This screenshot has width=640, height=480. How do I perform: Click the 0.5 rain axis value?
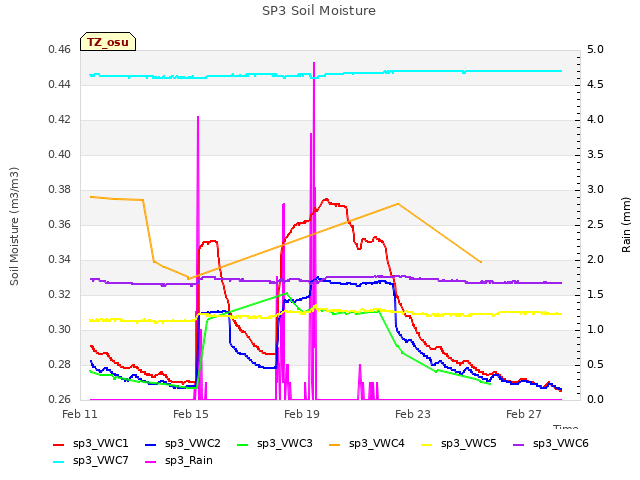(x=596, y=365)
